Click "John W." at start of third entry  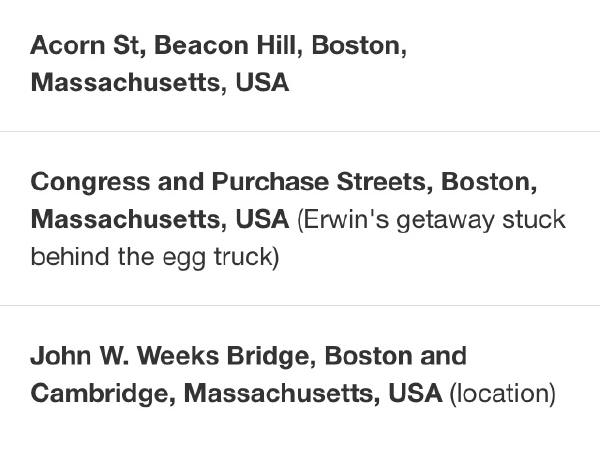[80, 356]
